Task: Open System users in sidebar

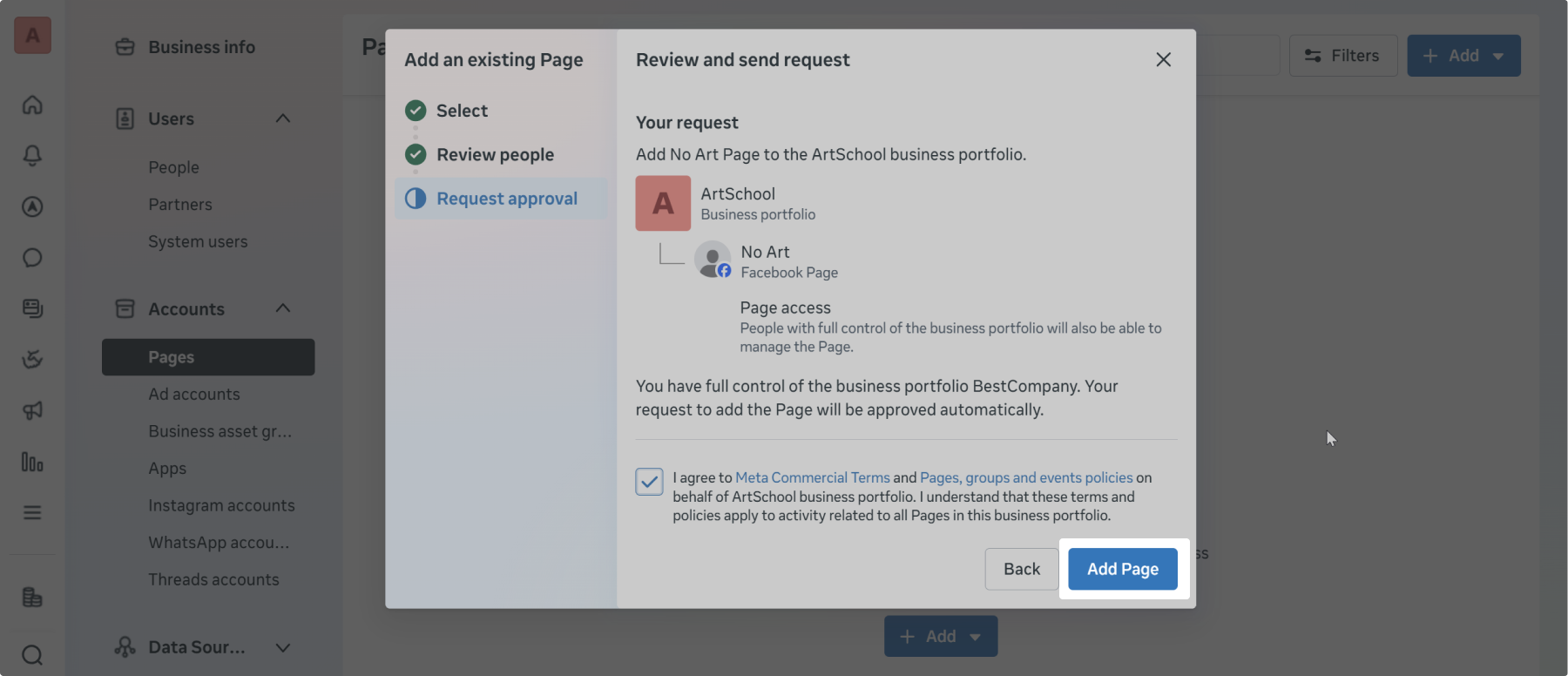Action: point(198,241)
